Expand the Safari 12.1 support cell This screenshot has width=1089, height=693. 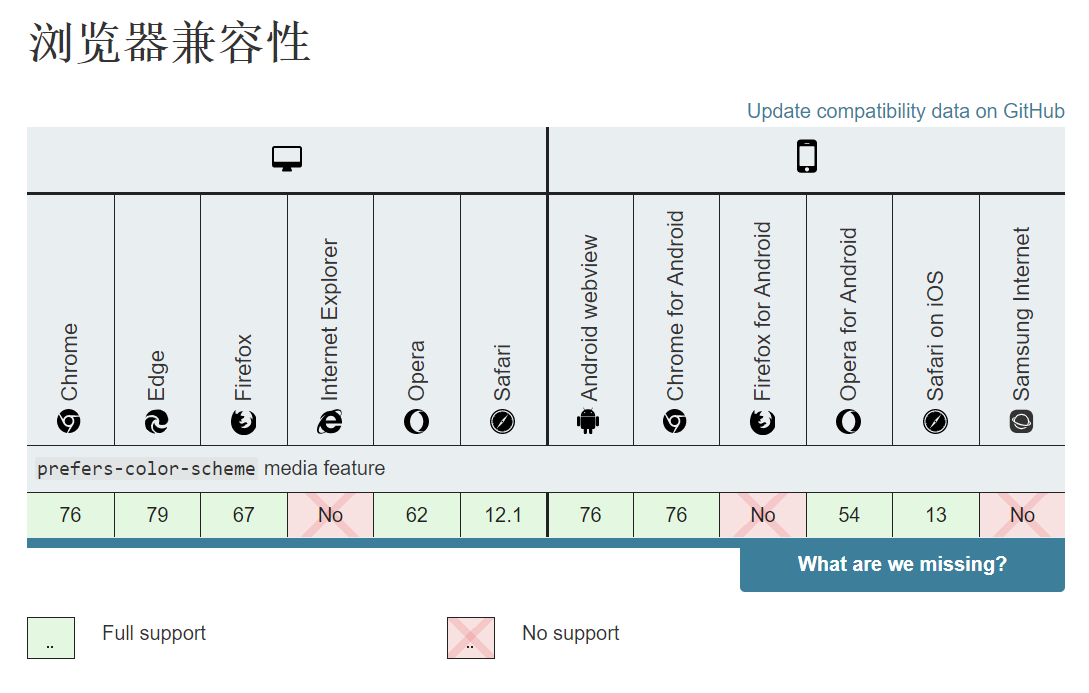pyautogui.click(x=502, y=514)
